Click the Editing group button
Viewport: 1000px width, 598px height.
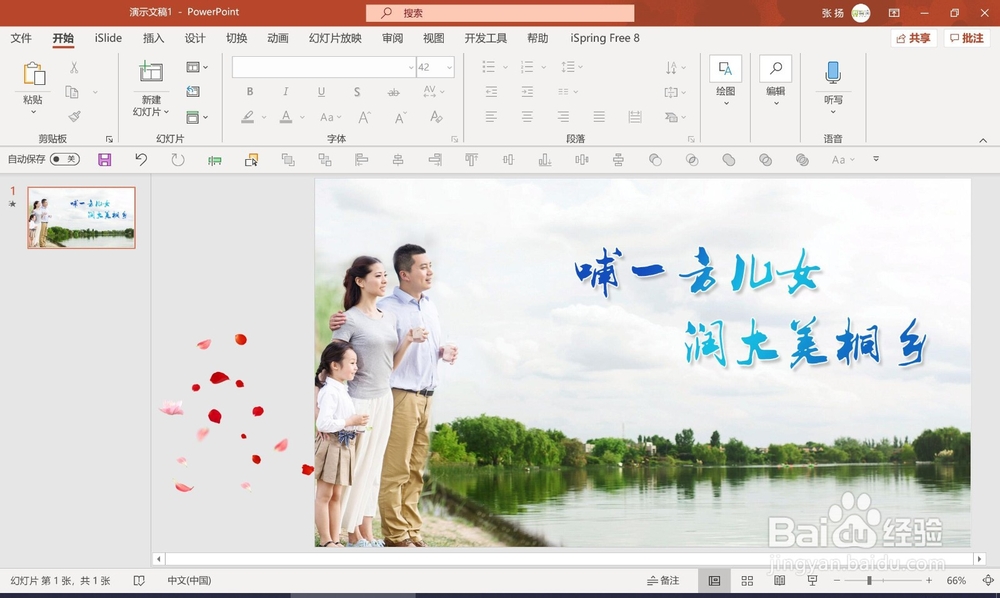[776, 81]
